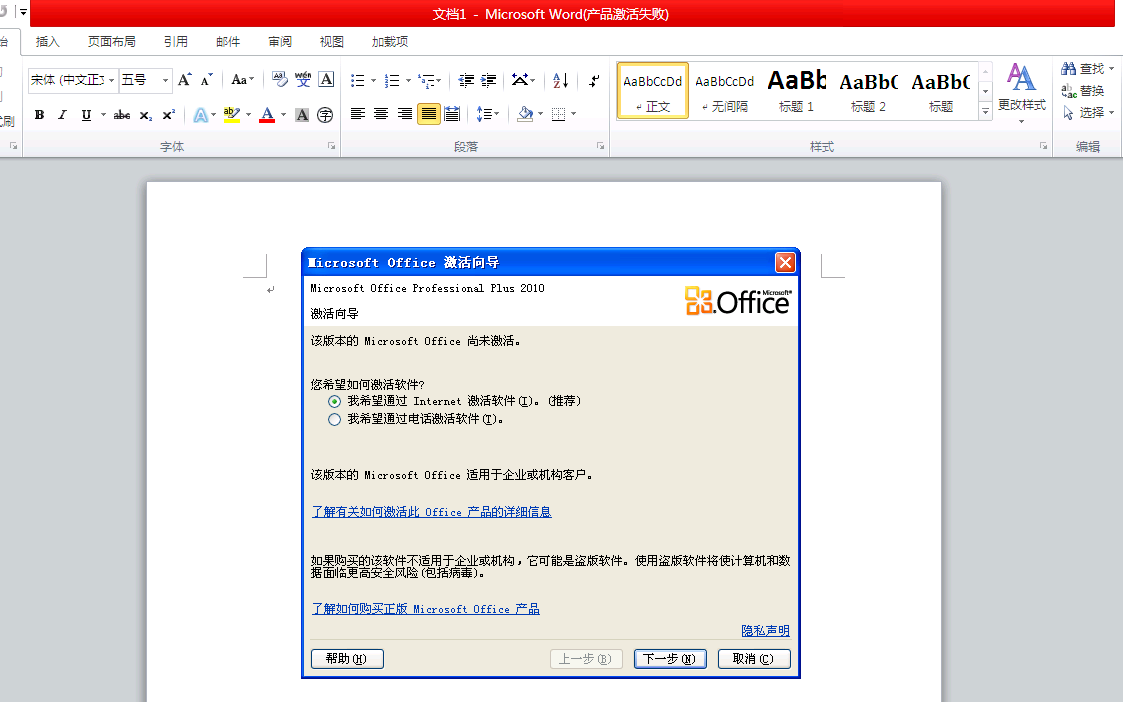Clear formatting icon
This screenshot has width=1123, height=702.
pyautogui.click(x=279, y=80)
